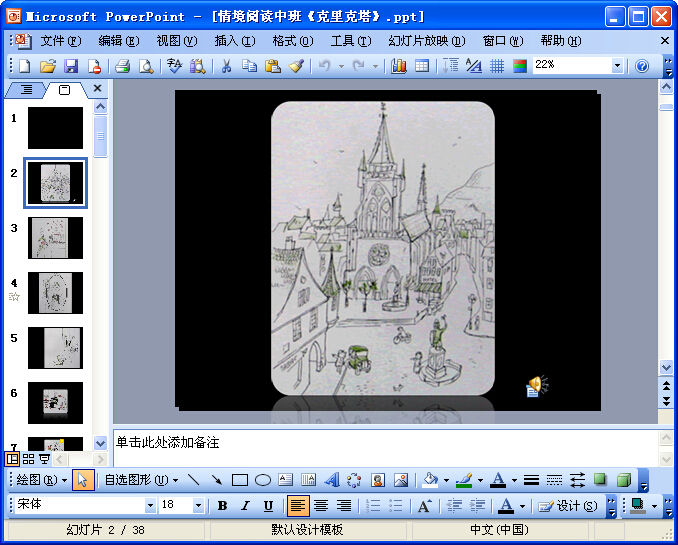The height and width of the screenshot is (545, 678).
Task: Click thumbnail pane scroll down arrow
Action: (x=100, y=443)
